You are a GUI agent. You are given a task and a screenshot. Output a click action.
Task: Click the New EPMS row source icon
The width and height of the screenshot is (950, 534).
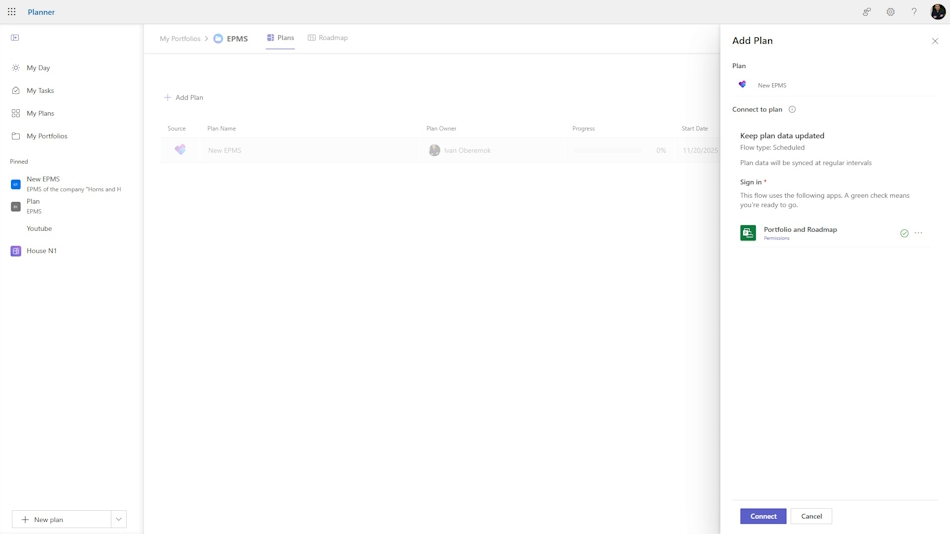pyautogui.click(x=180, y=150)
